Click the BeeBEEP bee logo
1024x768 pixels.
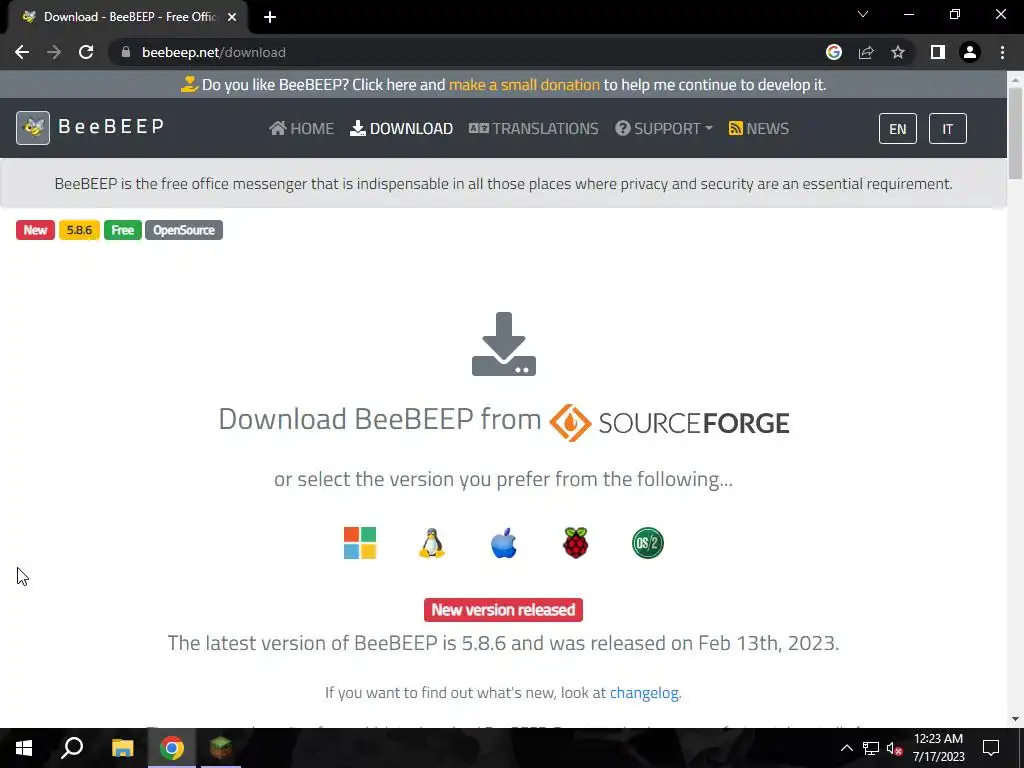click(x=33, y=128)
